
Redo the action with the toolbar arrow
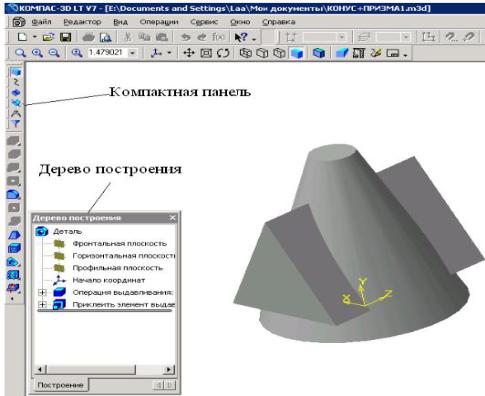click(202, 37)
